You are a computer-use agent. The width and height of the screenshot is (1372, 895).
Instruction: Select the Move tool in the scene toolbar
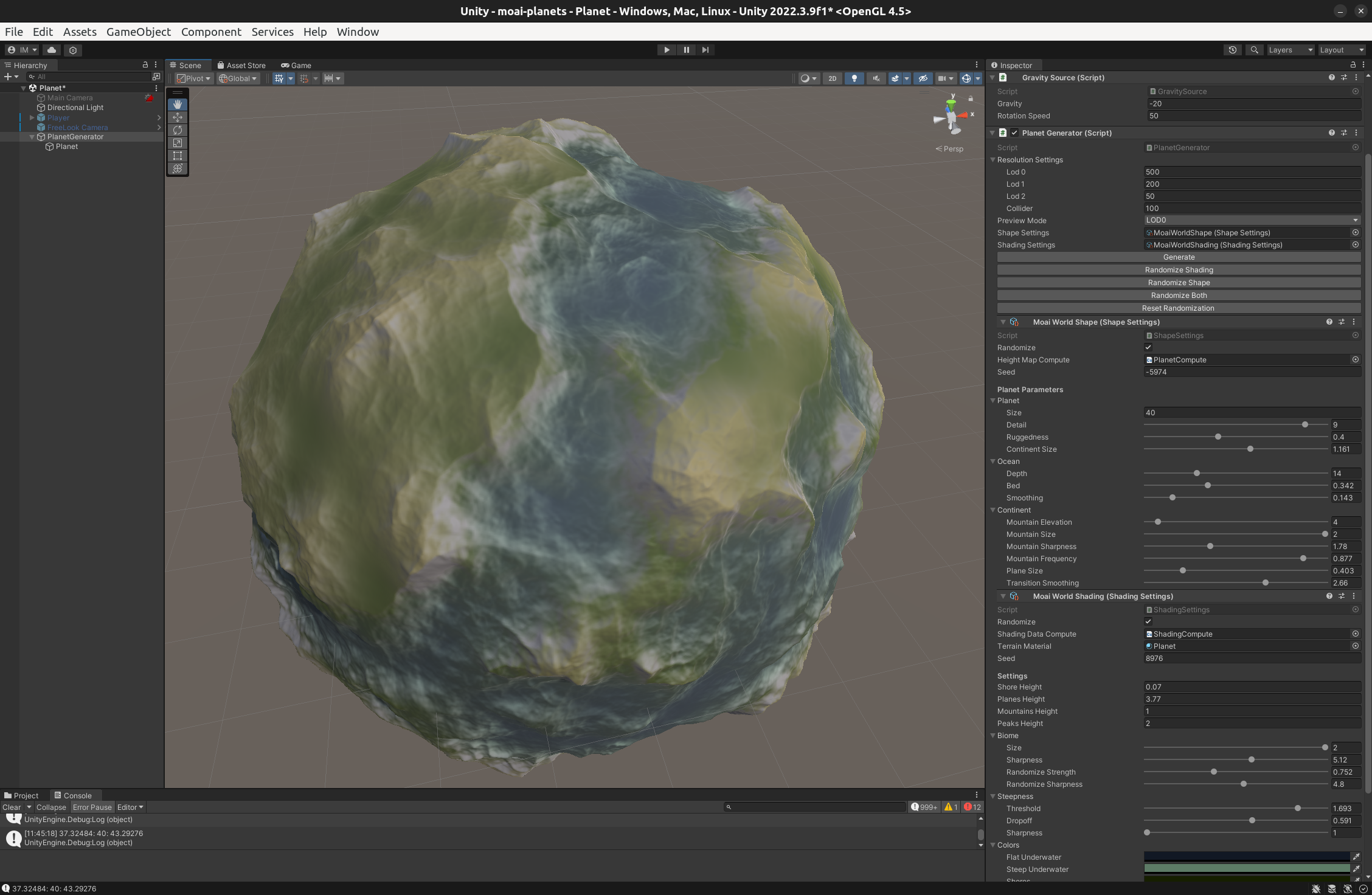(177, 117)
